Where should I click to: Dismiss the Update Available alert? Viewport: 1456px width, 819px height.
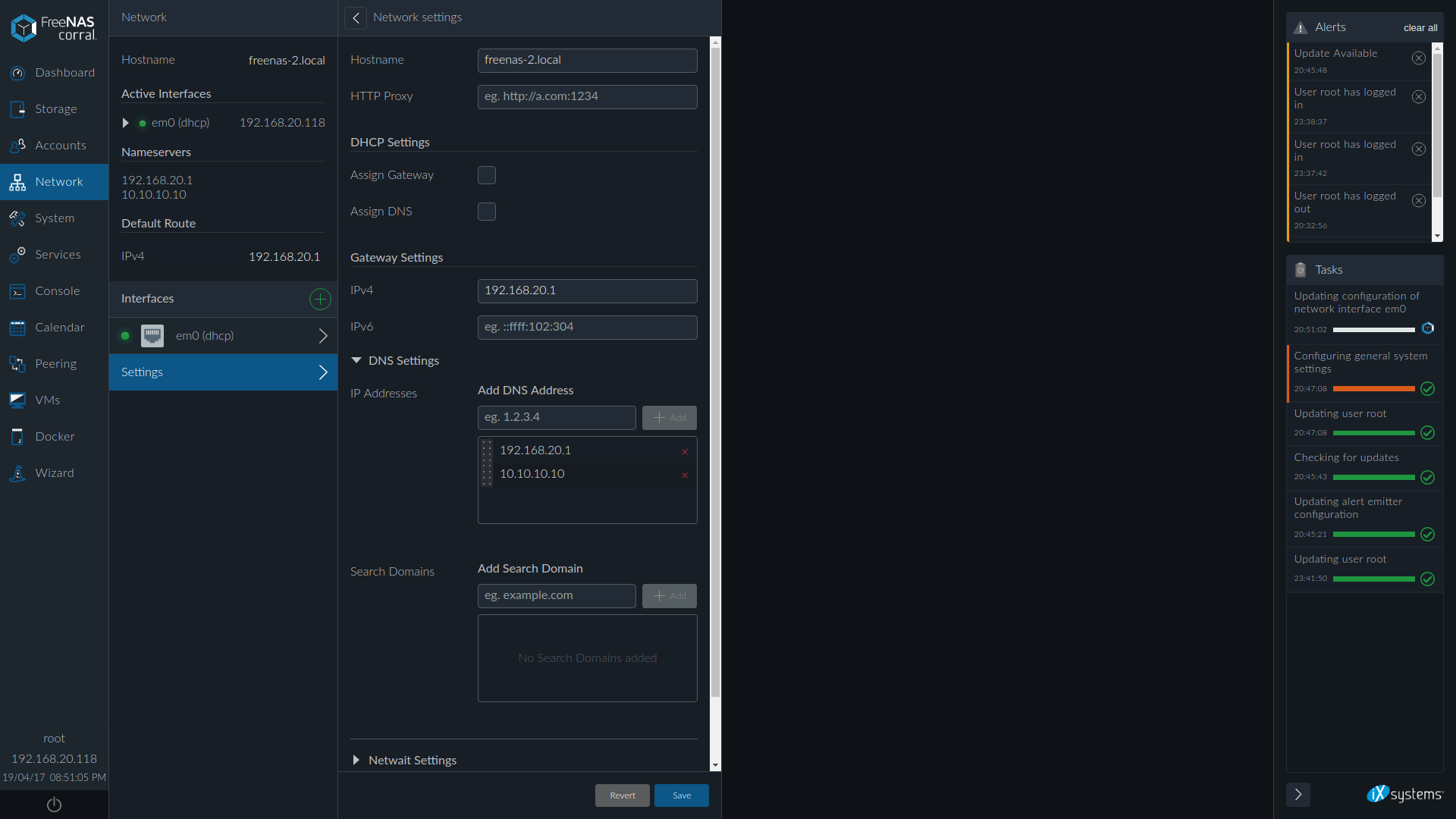tap(1418, 58)
